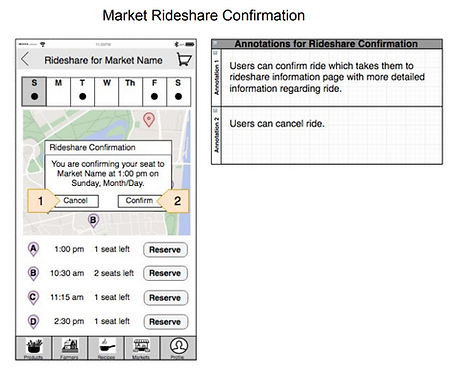Open the shopping cart icon

click(184, 59)
